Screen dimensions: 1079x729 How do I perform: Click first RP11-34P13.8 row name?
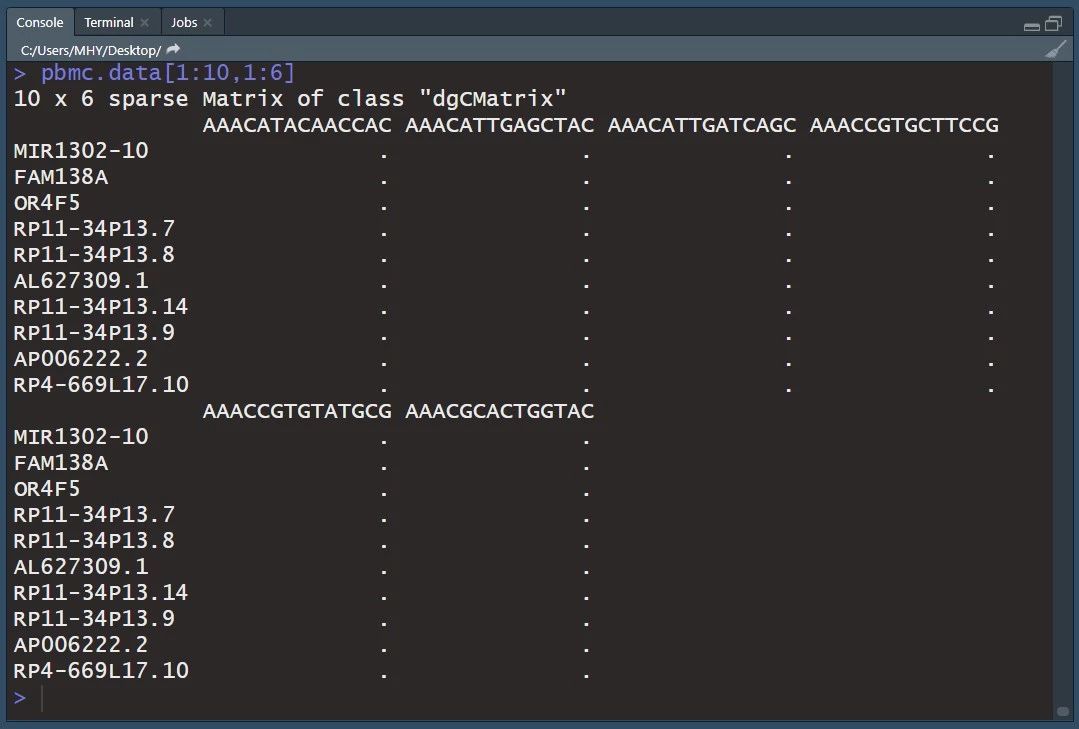pos(94,255)
